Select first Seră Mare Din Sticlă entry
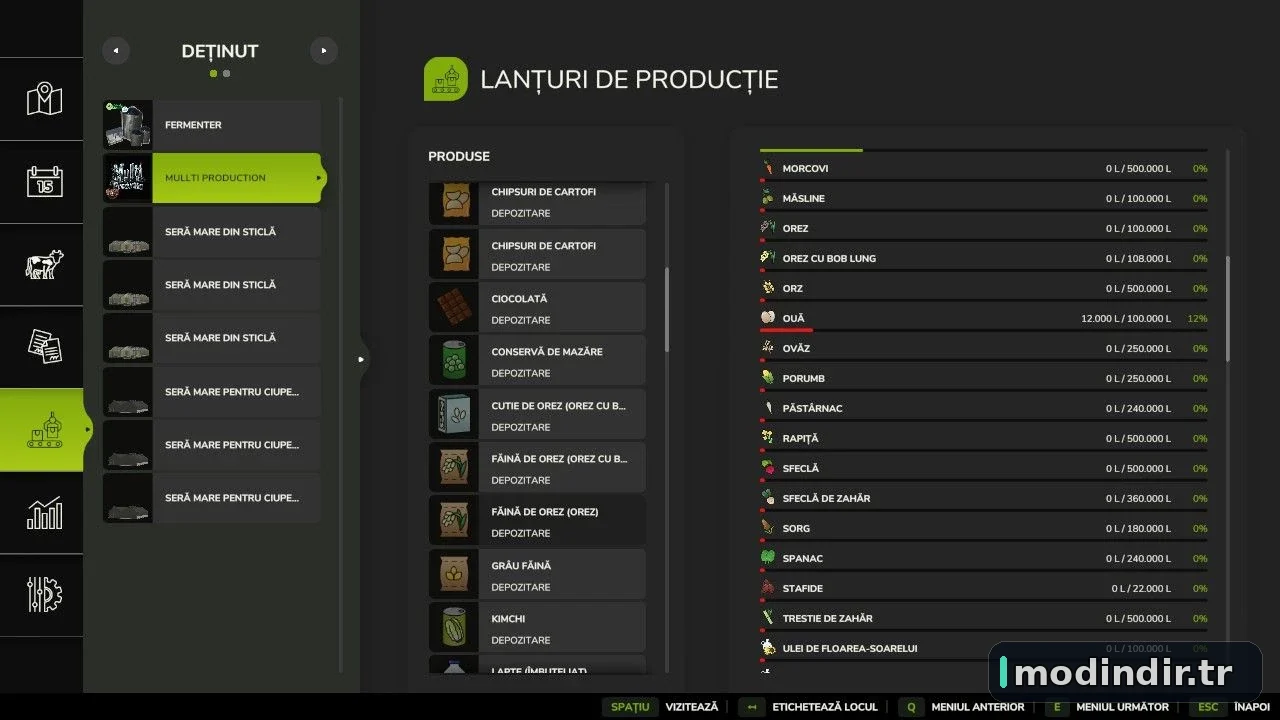 (212, 231)
